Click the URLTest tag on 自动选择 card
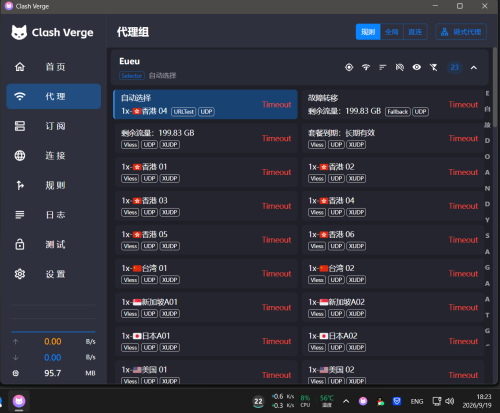The width and height of the screenshot is (500, 413). coord(183,112)
